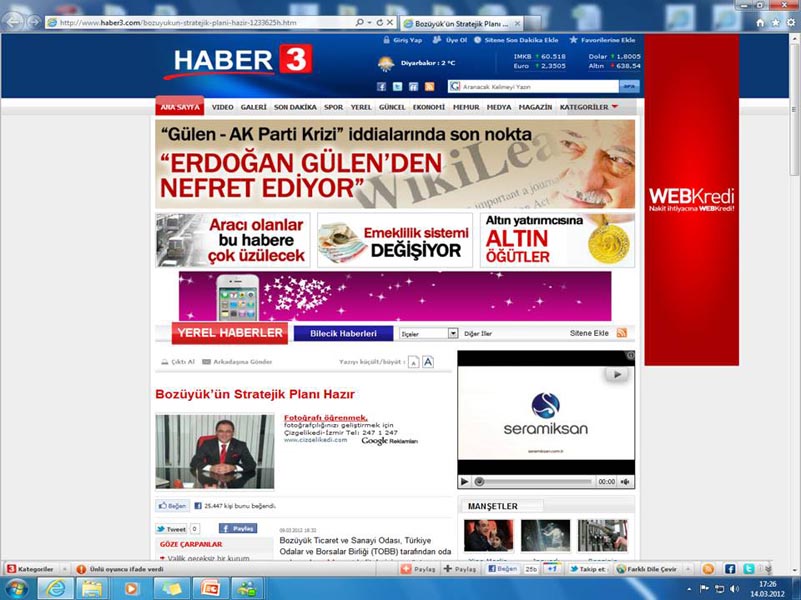Open the SON DAKİKA menu item
801x600 pixels.
[295, 107]
